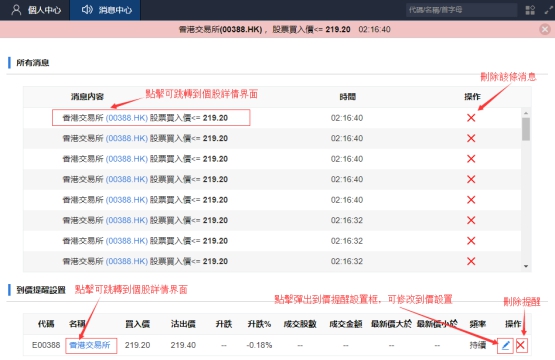The image size is (555, 360).
Task: Click the 名稱 column header
Action: [77, 324]
